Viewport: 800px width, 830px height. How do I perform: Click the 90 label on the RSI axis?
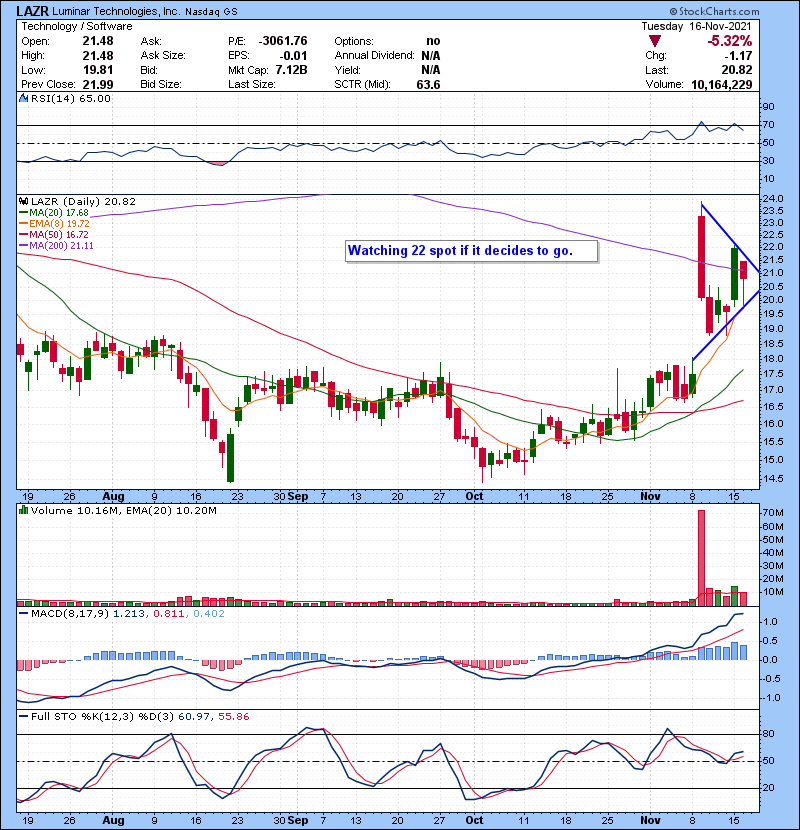coord(768,107)
